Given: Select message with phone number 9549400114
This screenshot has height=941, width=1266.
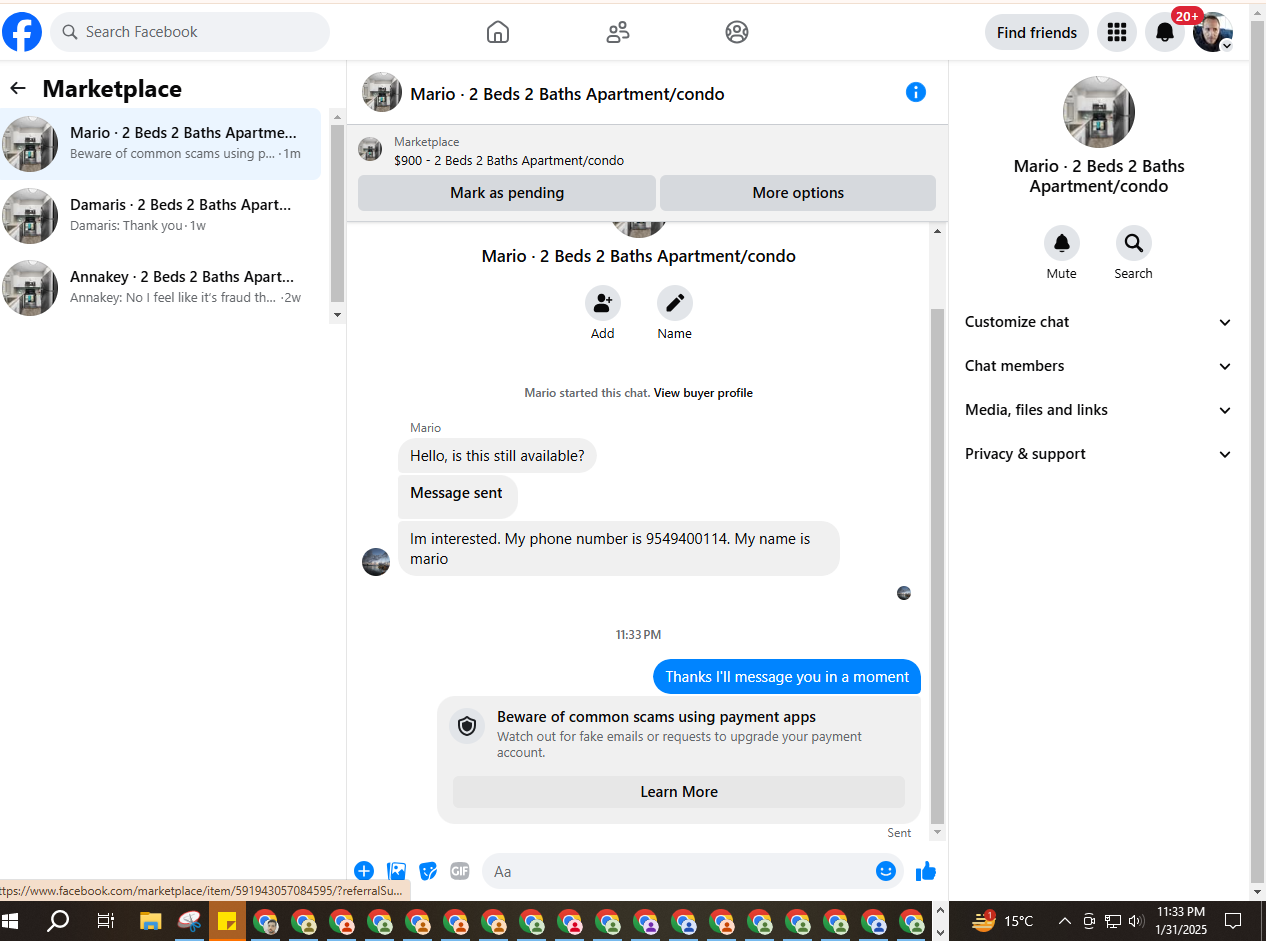Looking at the screenshot, I should [x=619, y=548].
